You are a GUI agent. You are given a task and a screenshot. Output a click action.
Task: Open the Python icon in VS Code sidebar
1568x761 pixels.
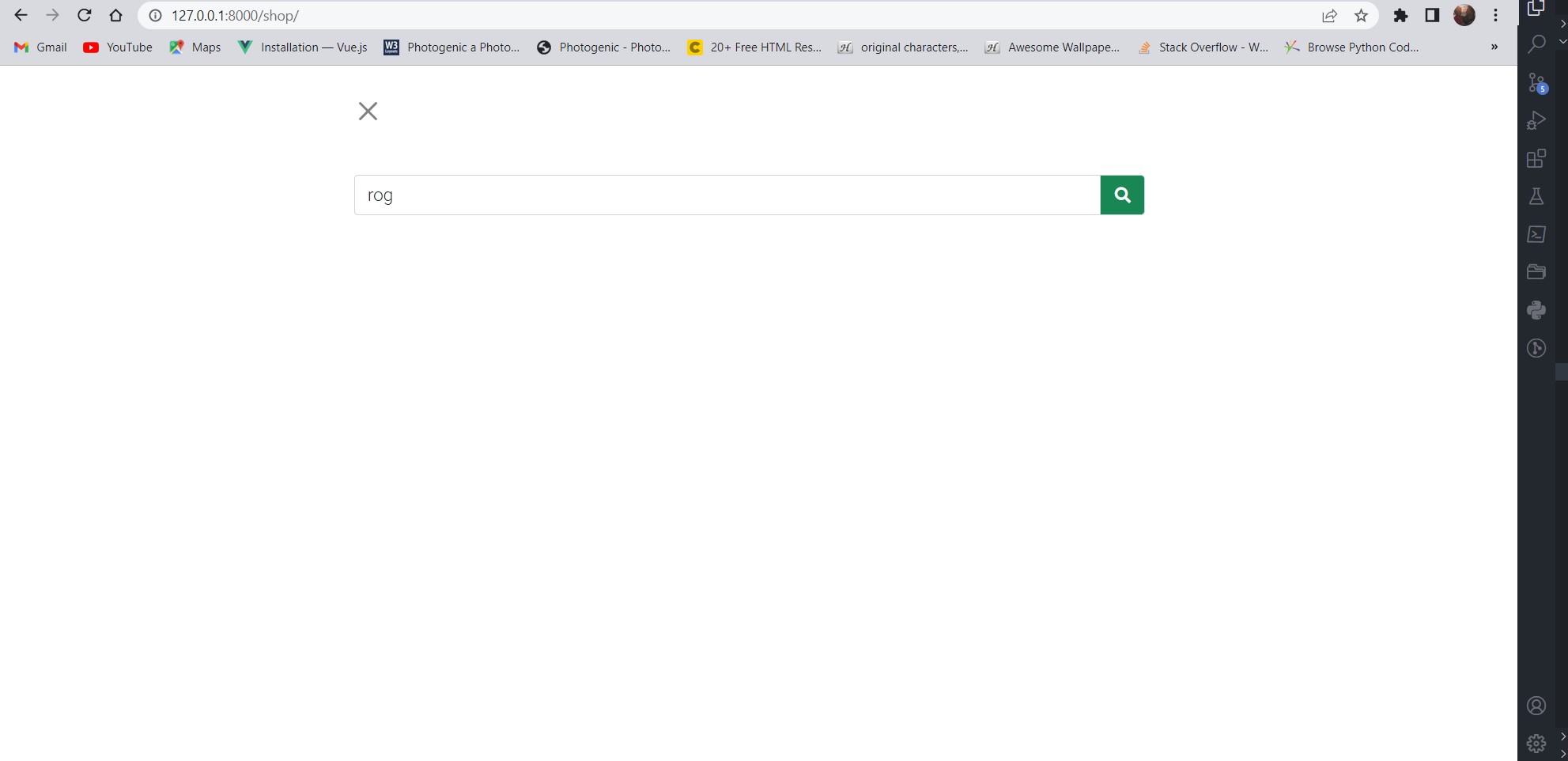tap(1536, 310)
